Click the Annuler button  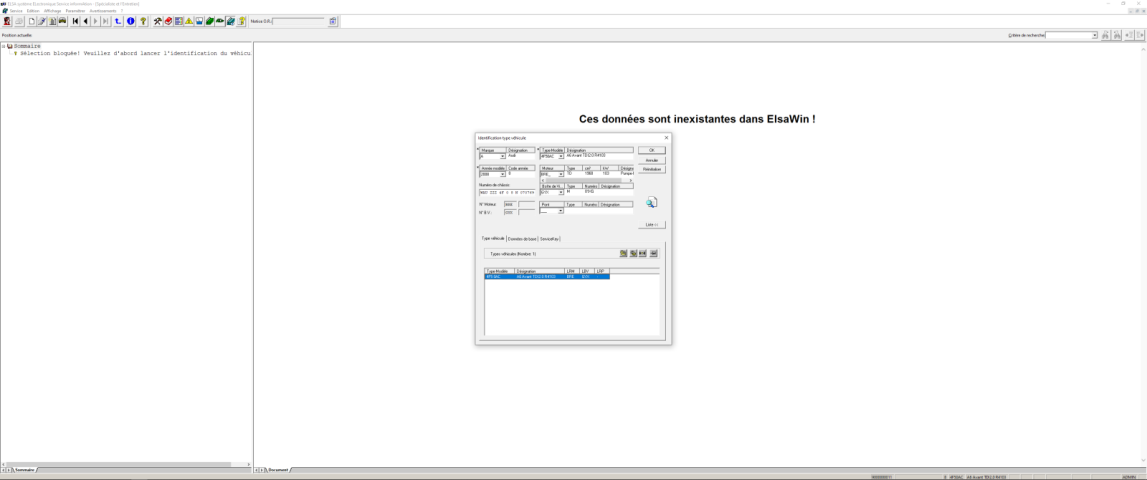652,160
